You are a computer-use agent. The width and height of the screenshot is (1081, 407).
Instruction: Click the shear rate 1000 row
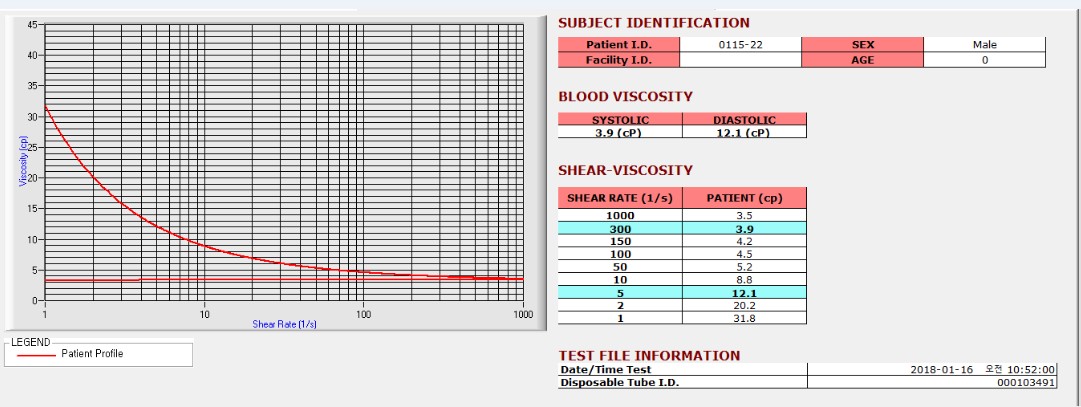pos(682,215)
